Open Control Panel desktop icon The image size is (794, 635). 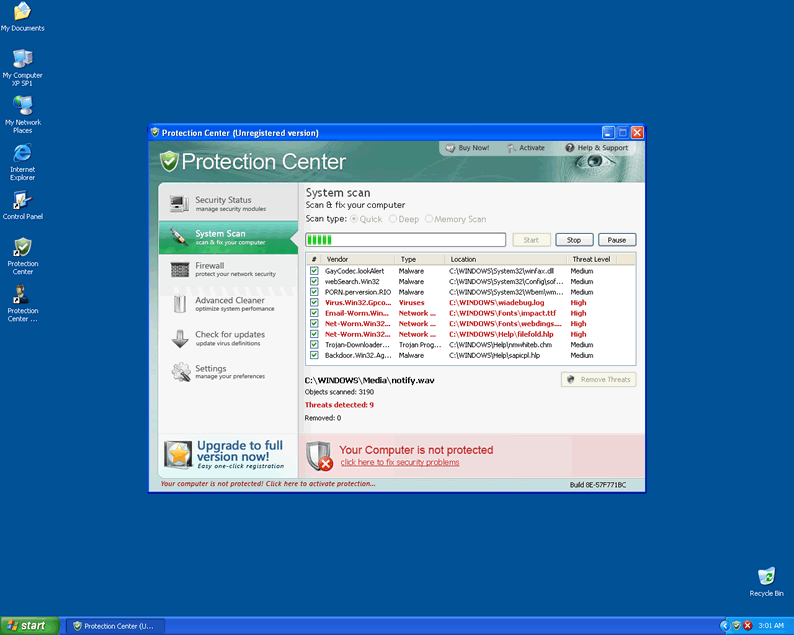tap(22, 203)
